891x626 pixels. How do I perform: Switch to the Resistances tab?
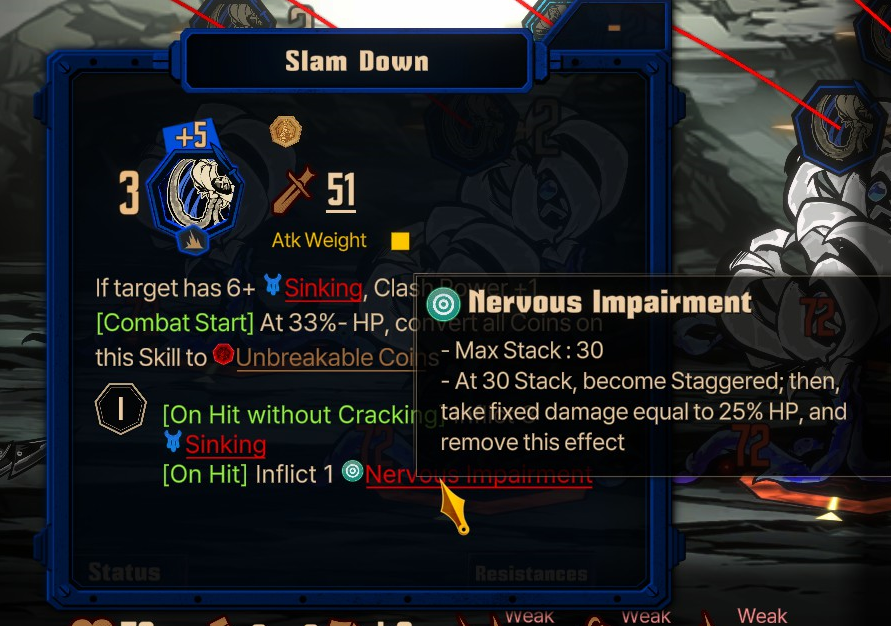click(x=531, y=574)
